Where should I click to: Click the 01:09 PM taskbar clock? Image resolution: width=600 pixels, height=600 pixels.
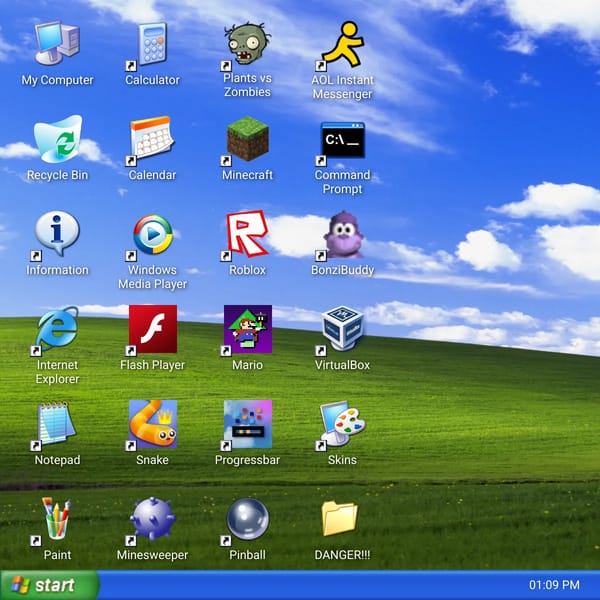pos(554,585)
